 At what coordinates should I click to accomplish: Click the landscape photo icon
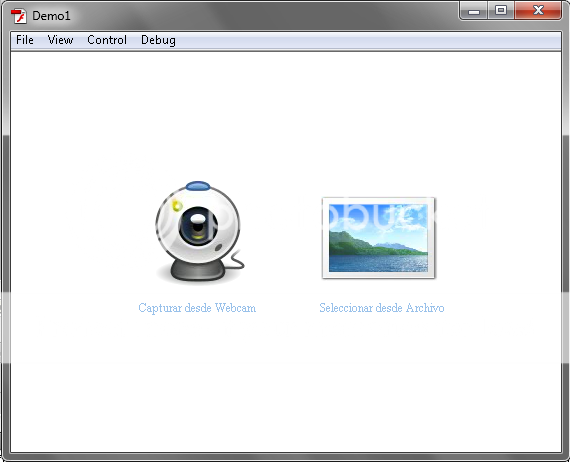pyautogui.click(x=378, y=238)
